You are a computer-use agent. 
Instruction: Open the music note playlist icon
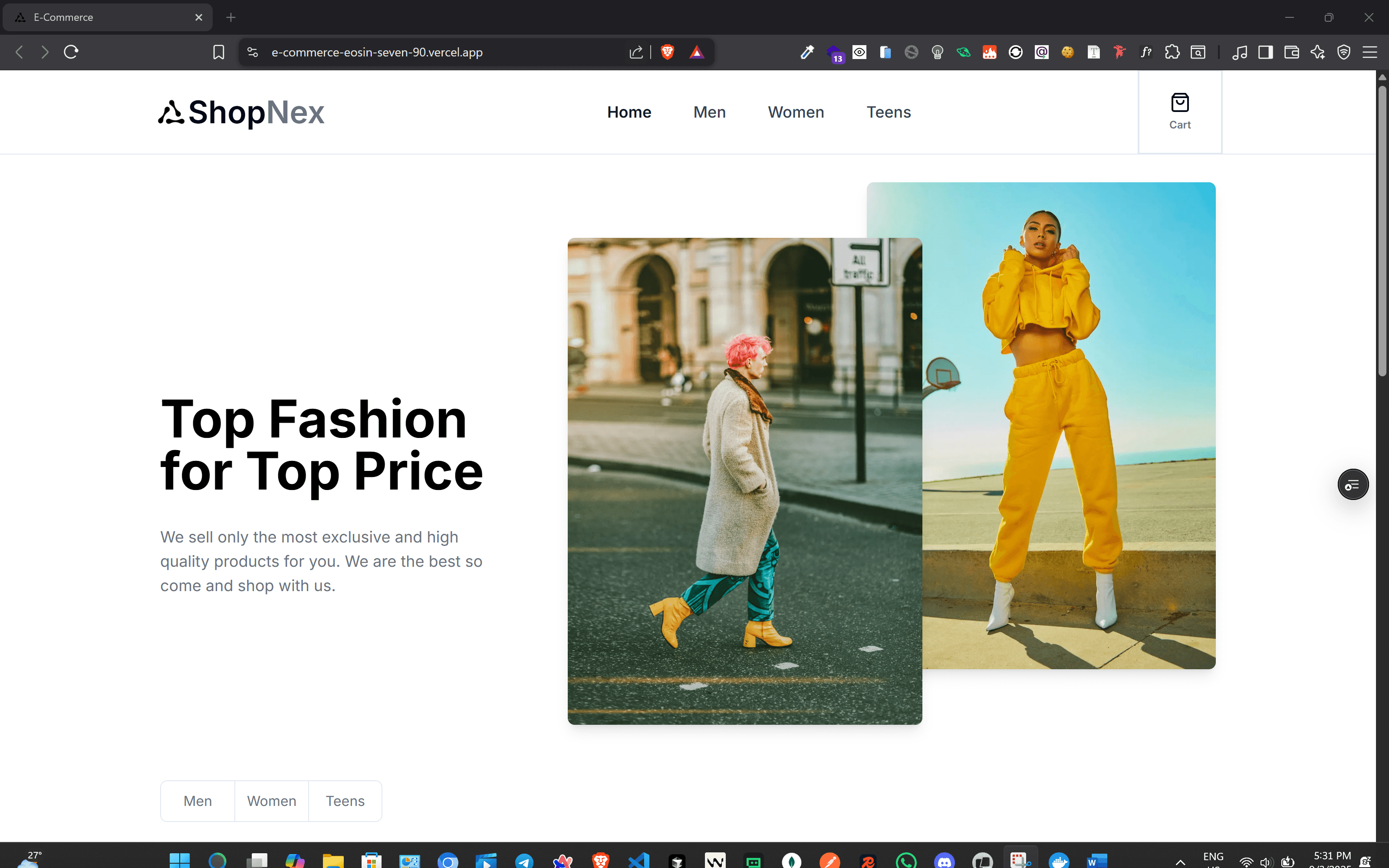click(x=1240, y=52)
